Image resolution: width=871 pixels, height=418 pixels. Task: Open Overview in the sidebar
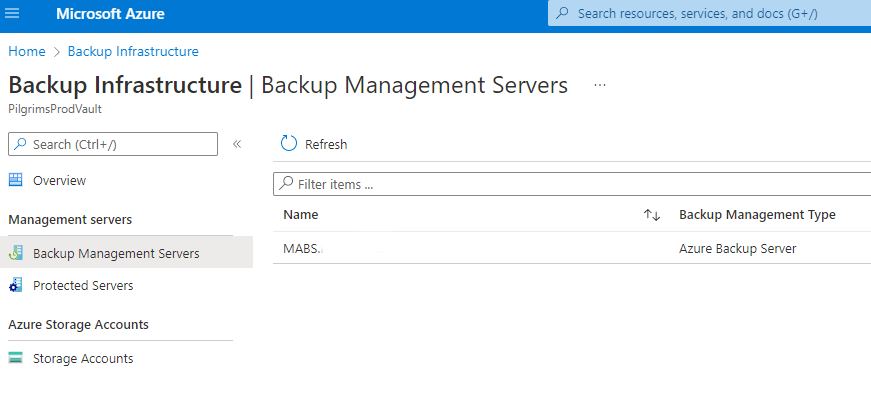59,180
